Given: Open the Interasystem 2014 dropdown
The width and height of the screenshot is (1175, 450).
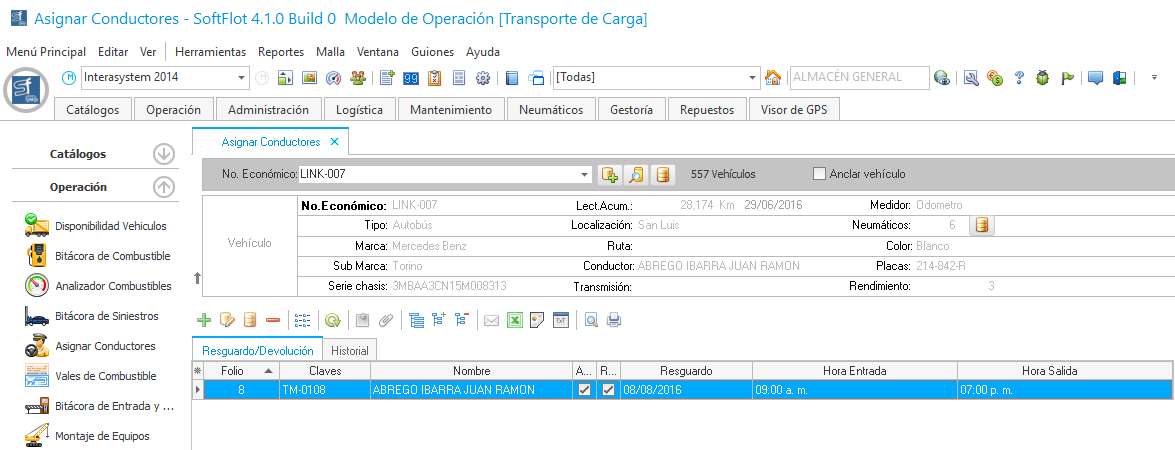Looking at the screenshot, I should [242, 78].
